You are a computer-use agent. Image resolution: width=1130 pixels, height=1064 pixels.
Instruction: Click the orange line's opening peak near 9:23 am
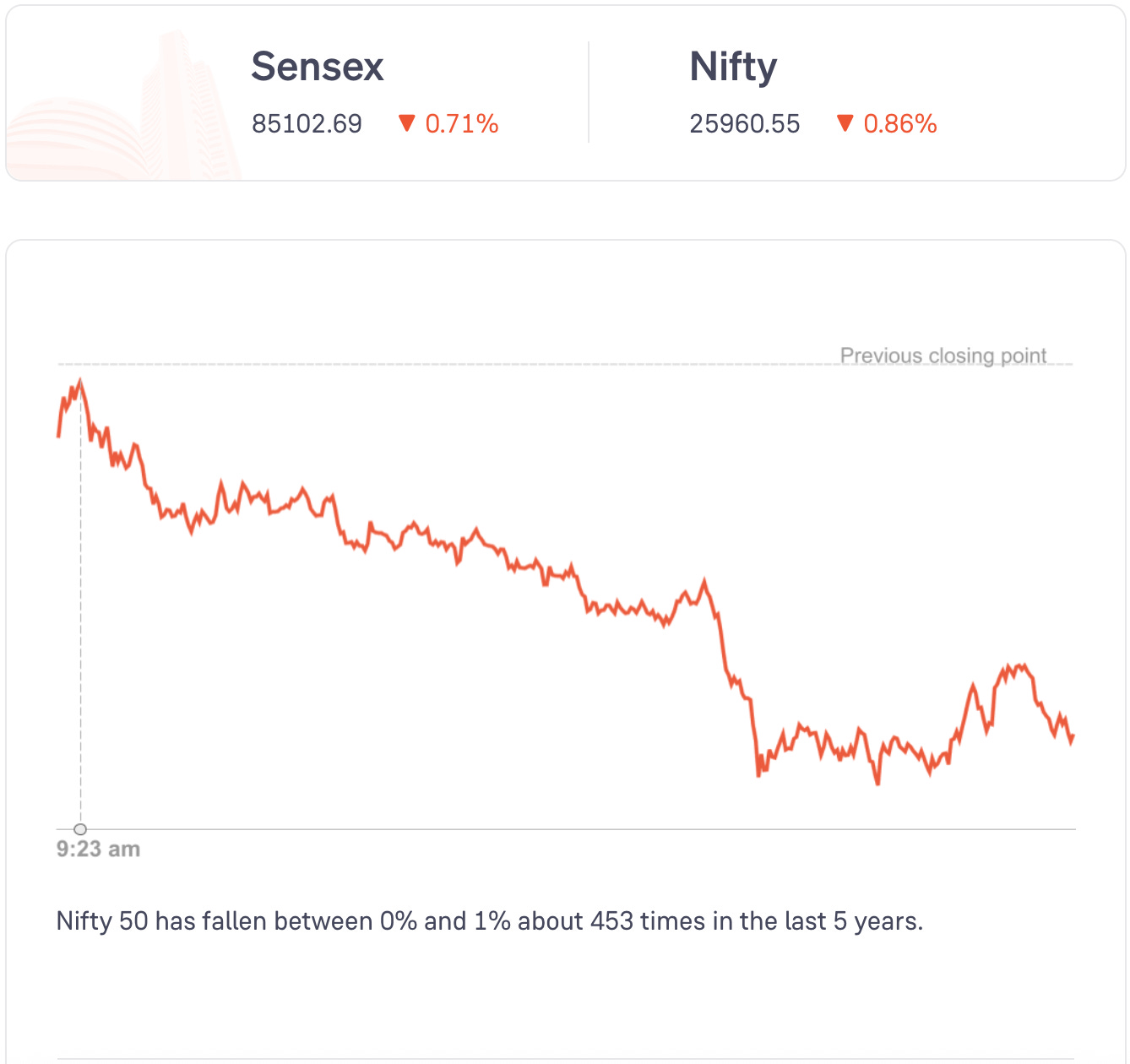tap(80, 383)
